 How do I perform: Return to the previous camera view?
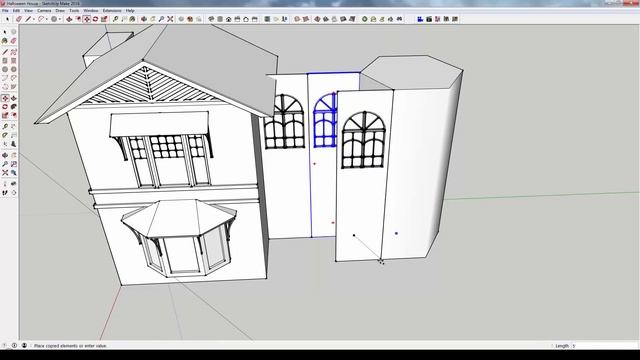click(x=13, y=173)
